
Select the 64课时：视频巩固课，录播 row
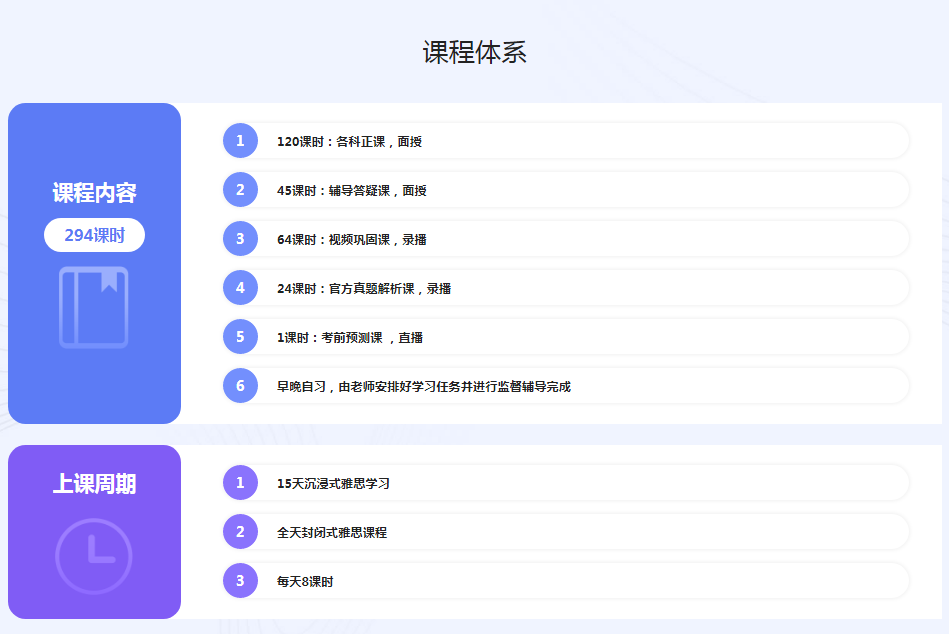[351, 240]
